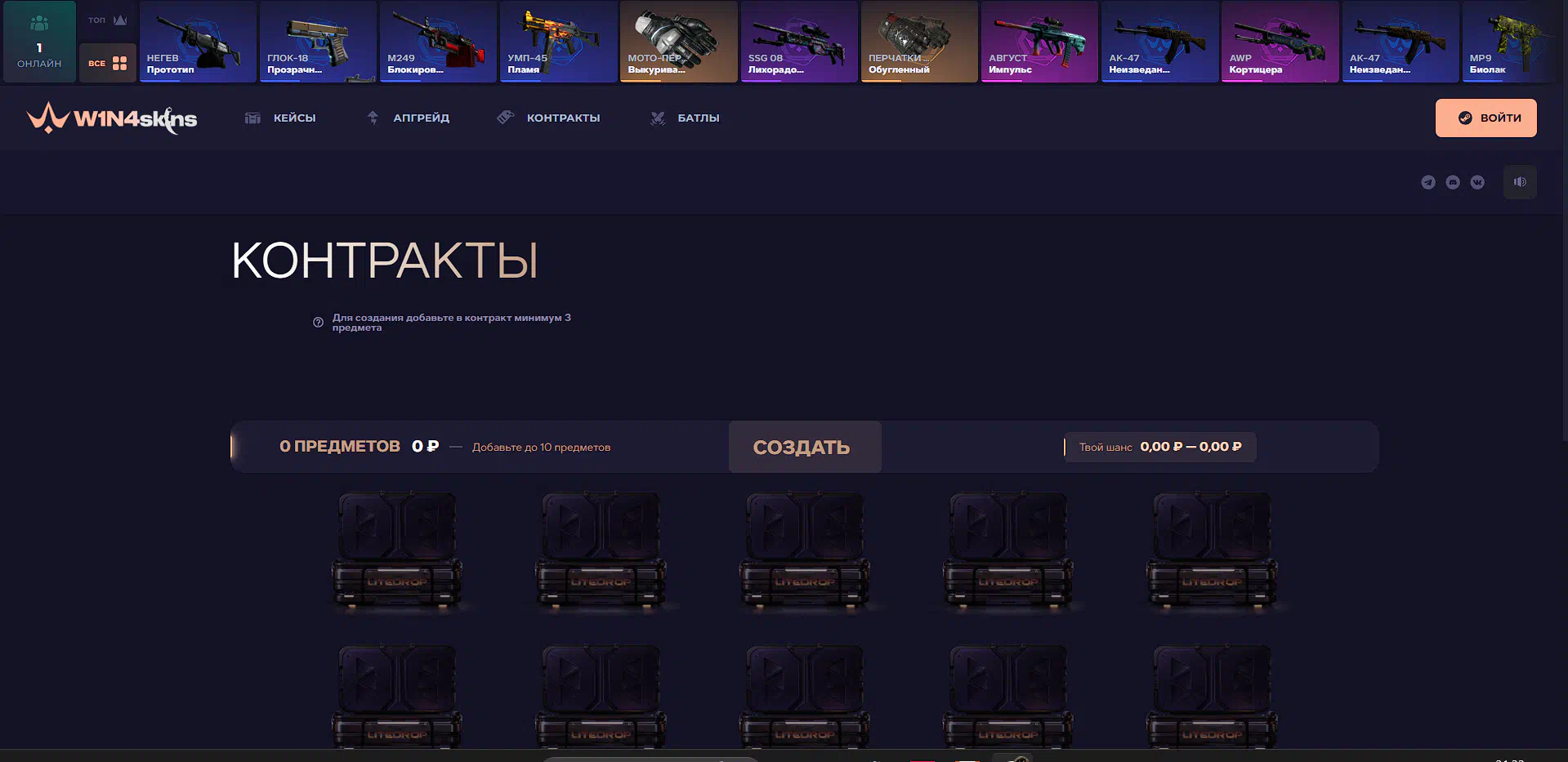Switch live feed to ВСЕ drops
The width and height of the screenshot is (1568, 762).
click(107, 63)
